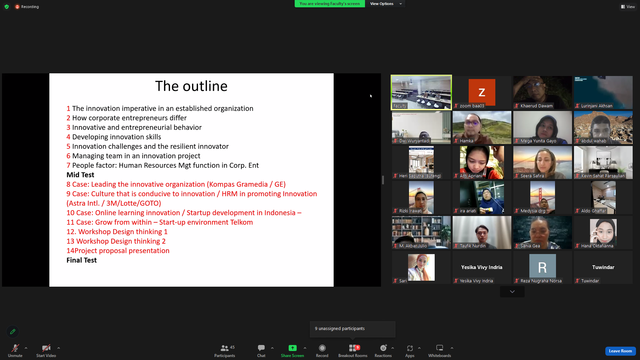The width and height of the screenshot is (640, 360).
Task: Expand caret next to Reactions
Action: point(393,348)
